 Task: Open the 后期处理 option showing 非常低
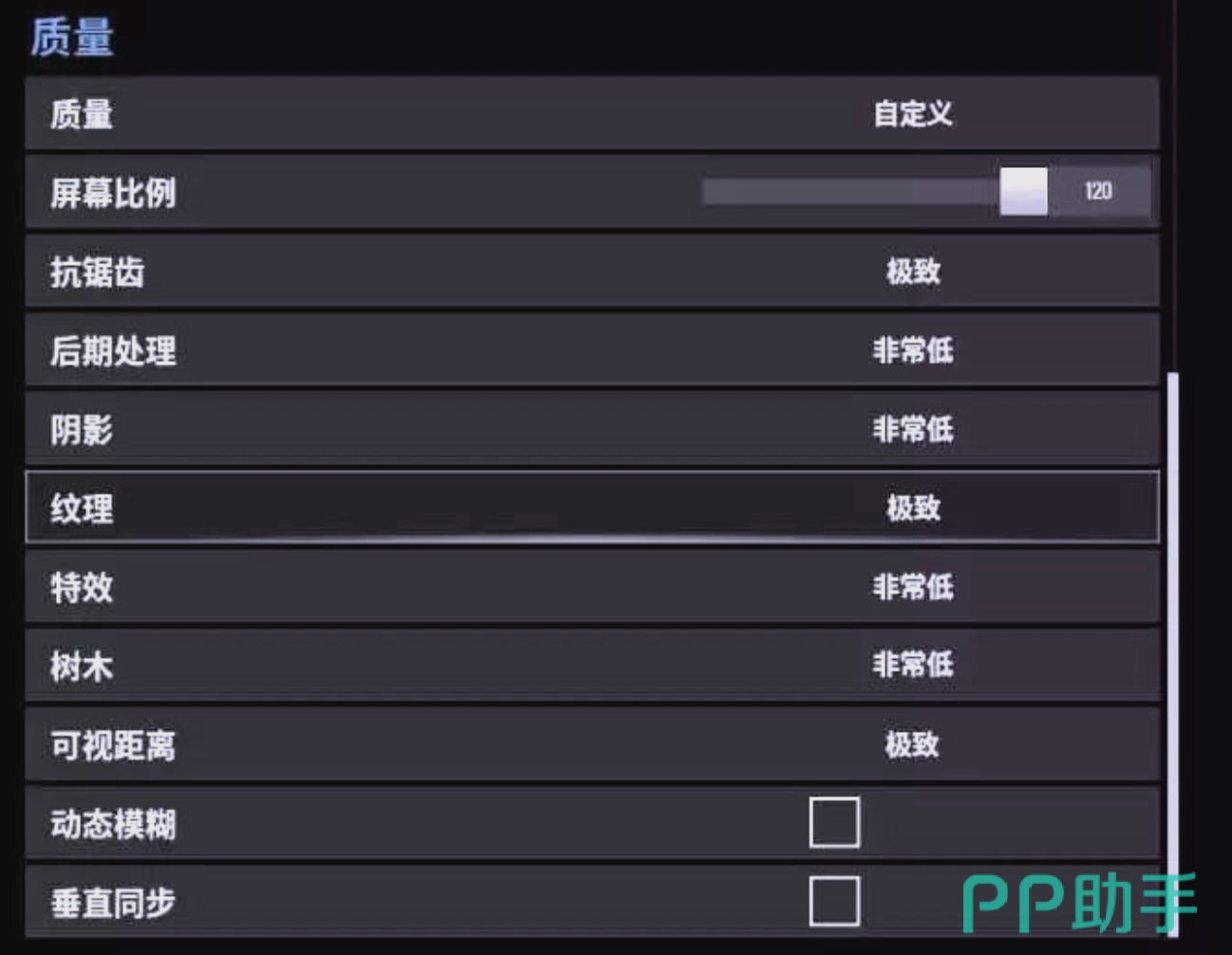912,350
